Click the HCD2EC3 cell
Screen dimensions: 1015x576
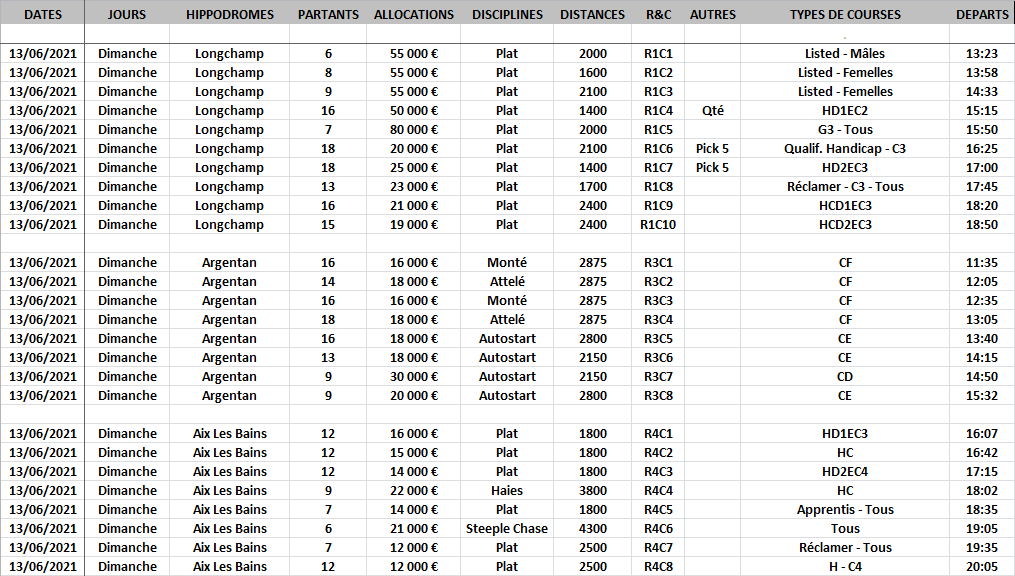point(845,225)
